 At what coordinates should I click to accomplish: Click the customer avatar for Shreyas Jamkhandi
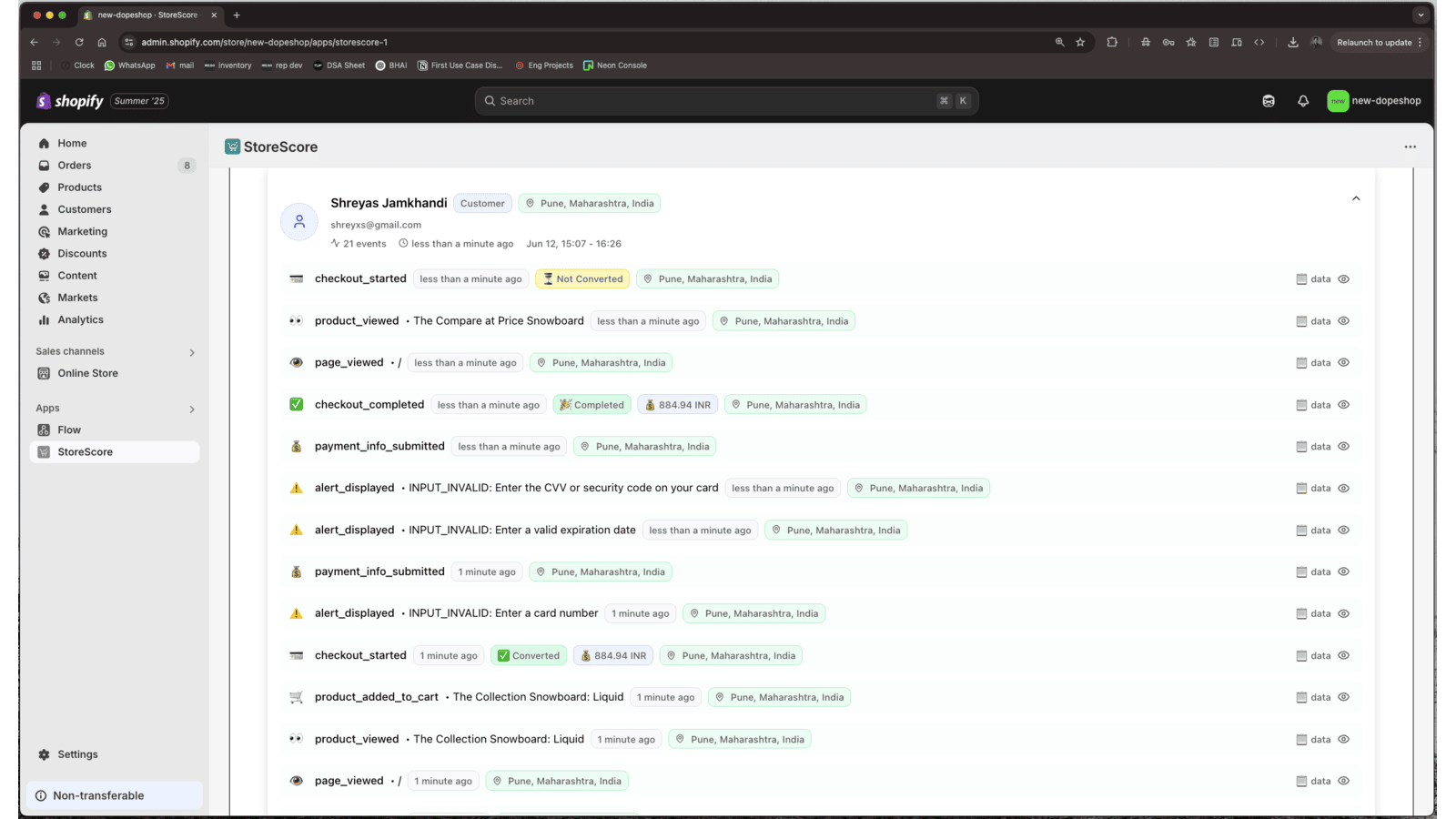298,222
